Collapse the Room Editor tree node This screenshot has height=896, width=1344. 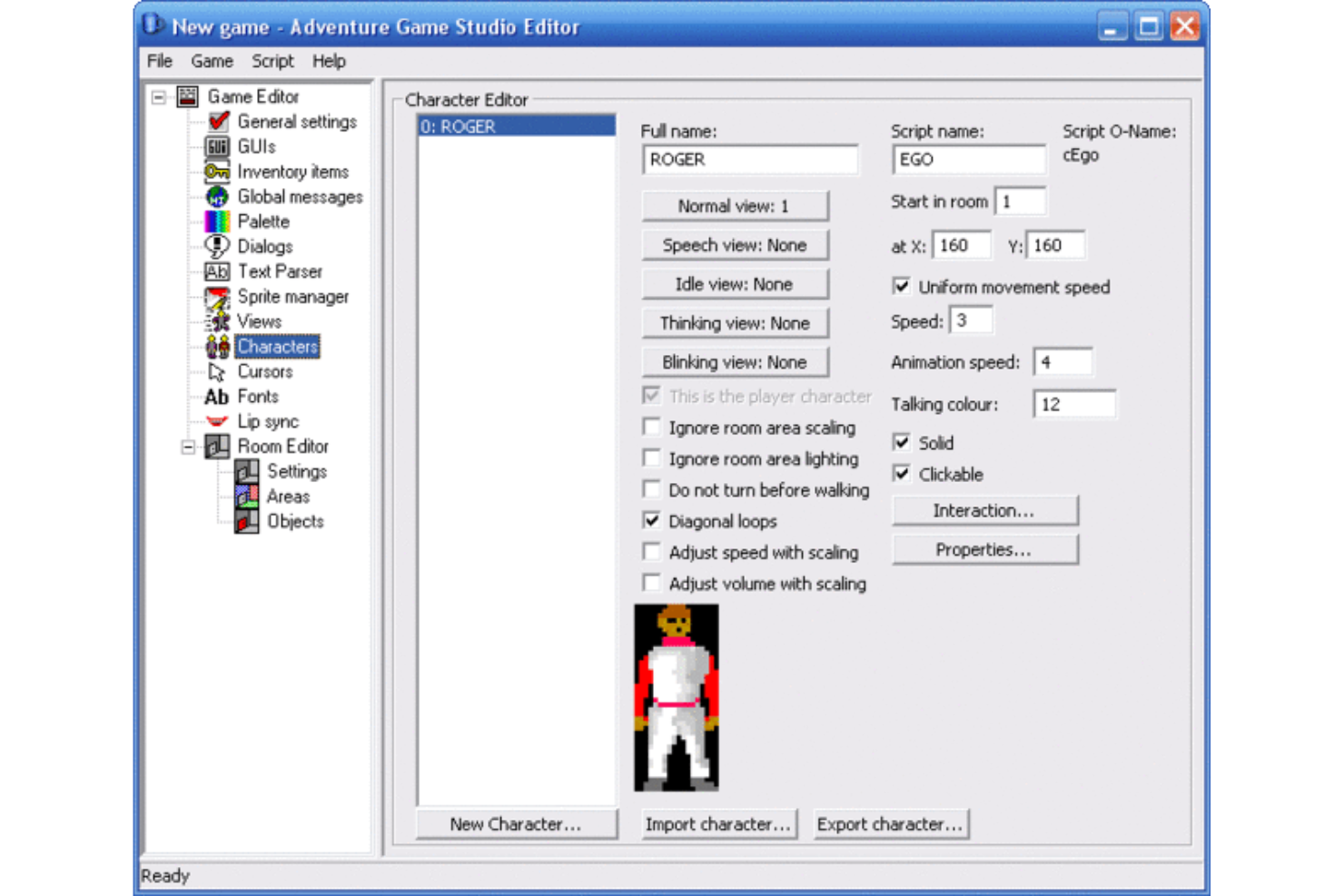[x=188, y=446]
